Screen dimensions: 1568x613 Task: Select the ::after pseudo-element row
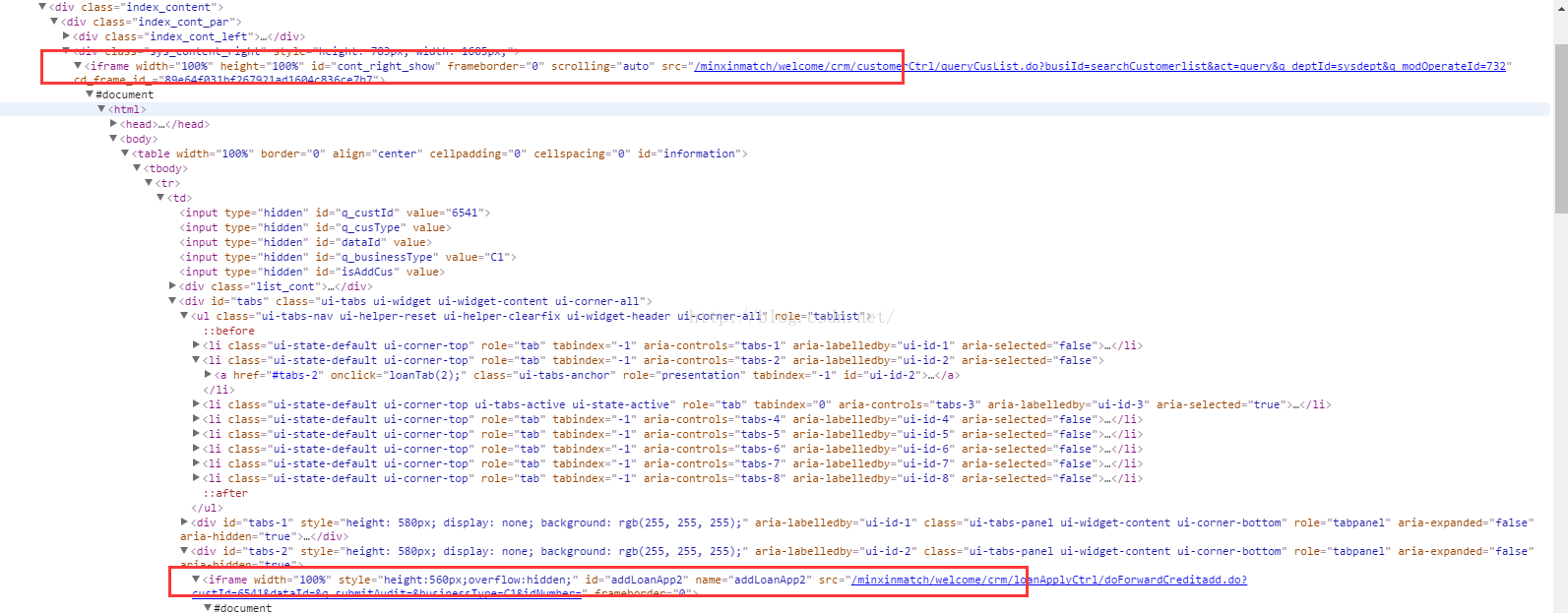click(x=225, y=493)
